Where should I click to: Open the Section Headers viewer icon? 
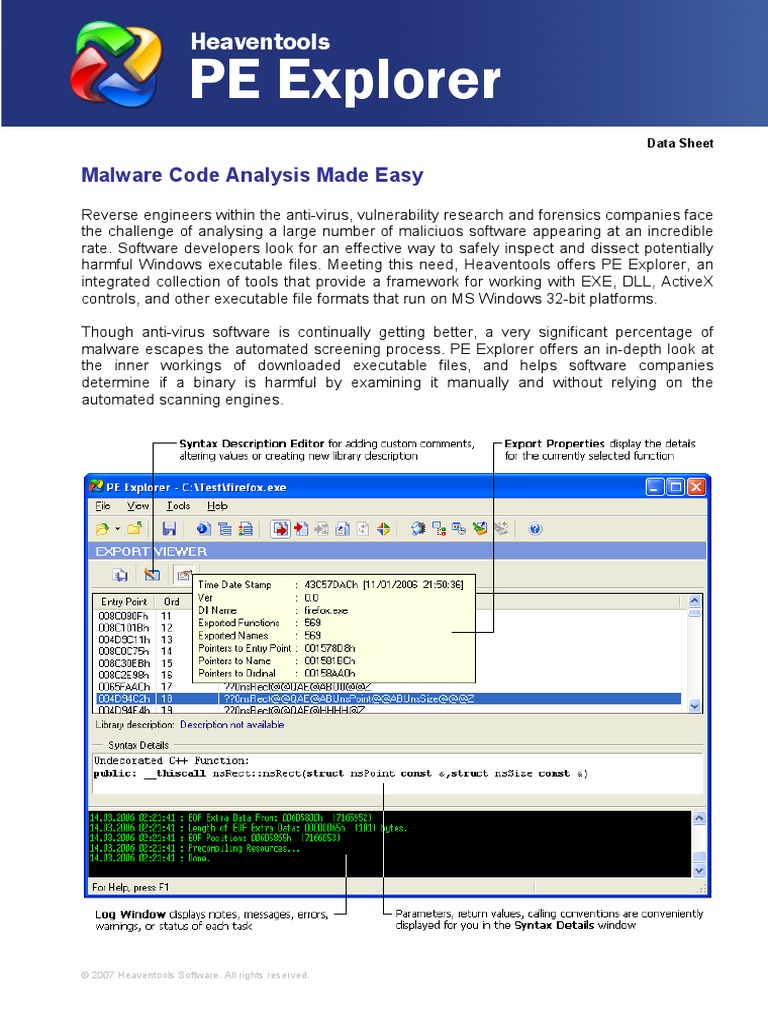[x=246, y=529]
